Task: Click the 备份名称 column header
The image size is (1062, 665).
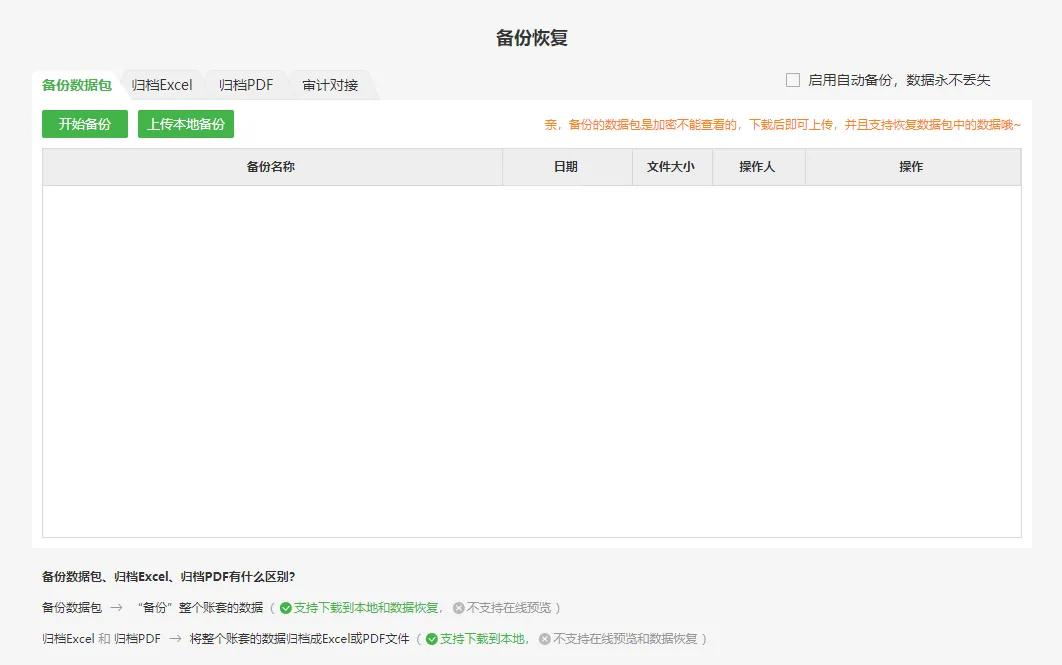Action: [x=272, y=167]
